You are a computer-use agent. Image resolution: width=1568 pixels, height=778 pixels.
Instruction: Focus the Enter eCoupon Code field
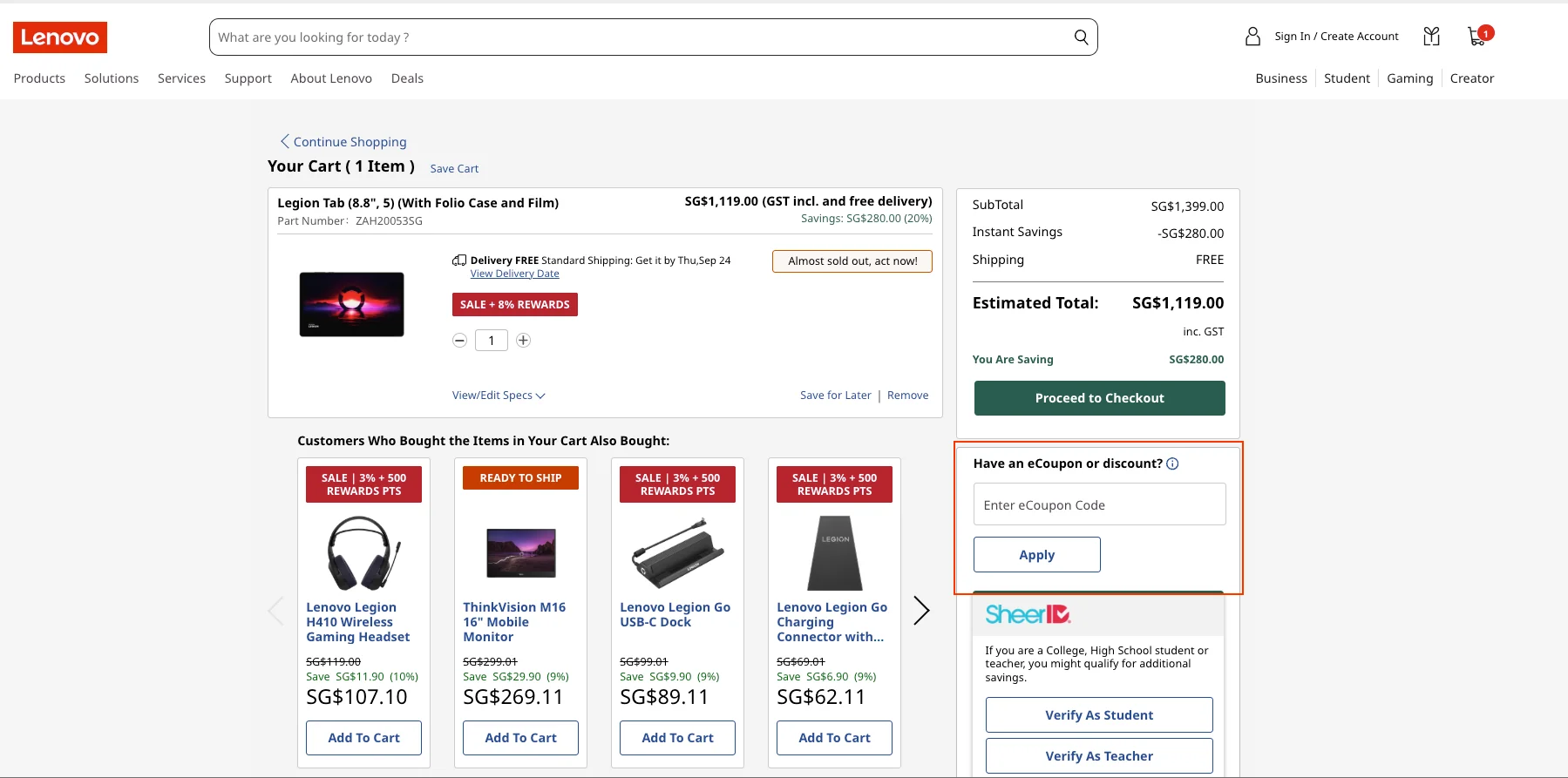[1100, 504]
